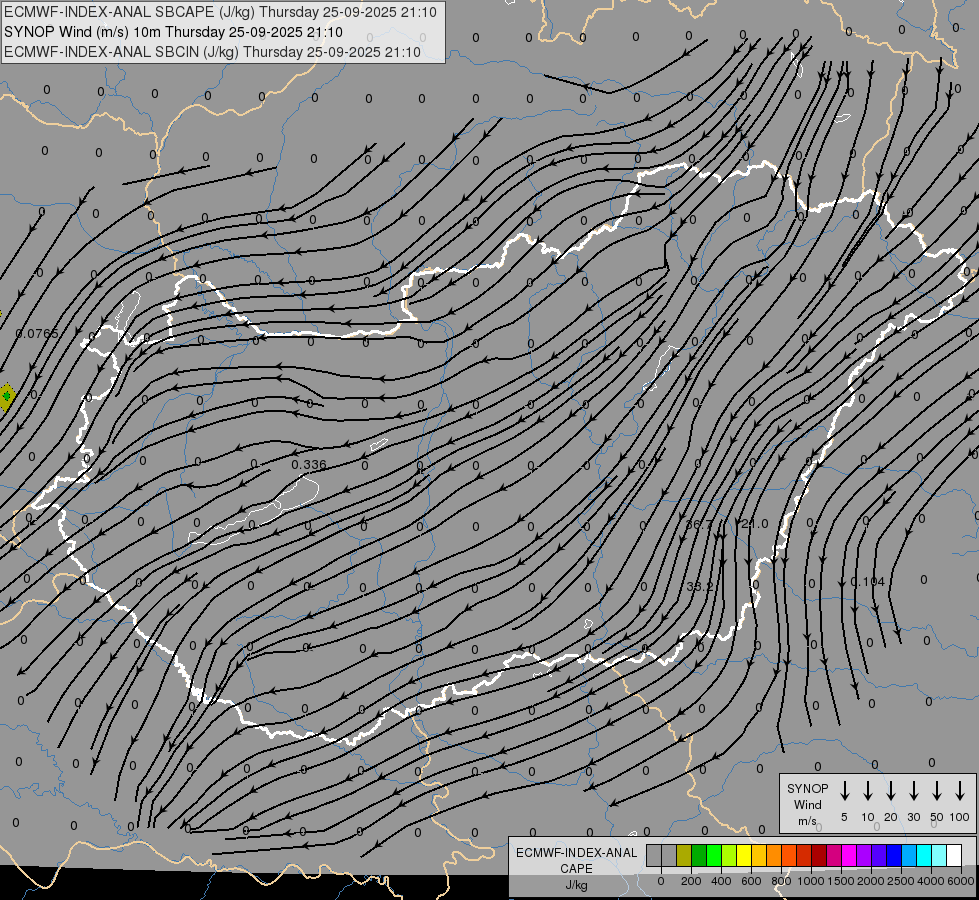This screenshot has width=979, height=900.
Task: Select the bright magenta swatch right of the 1500 tick
Action: point(849,855)
